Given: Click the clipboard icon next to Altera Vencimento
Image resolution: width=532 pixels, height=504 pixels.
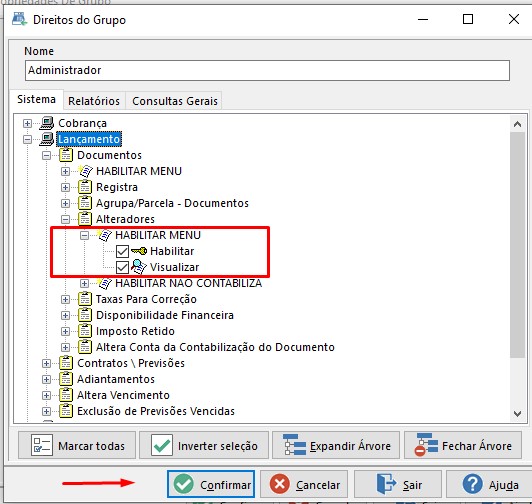Looking at the screenshot, I should tap(66, 395).
